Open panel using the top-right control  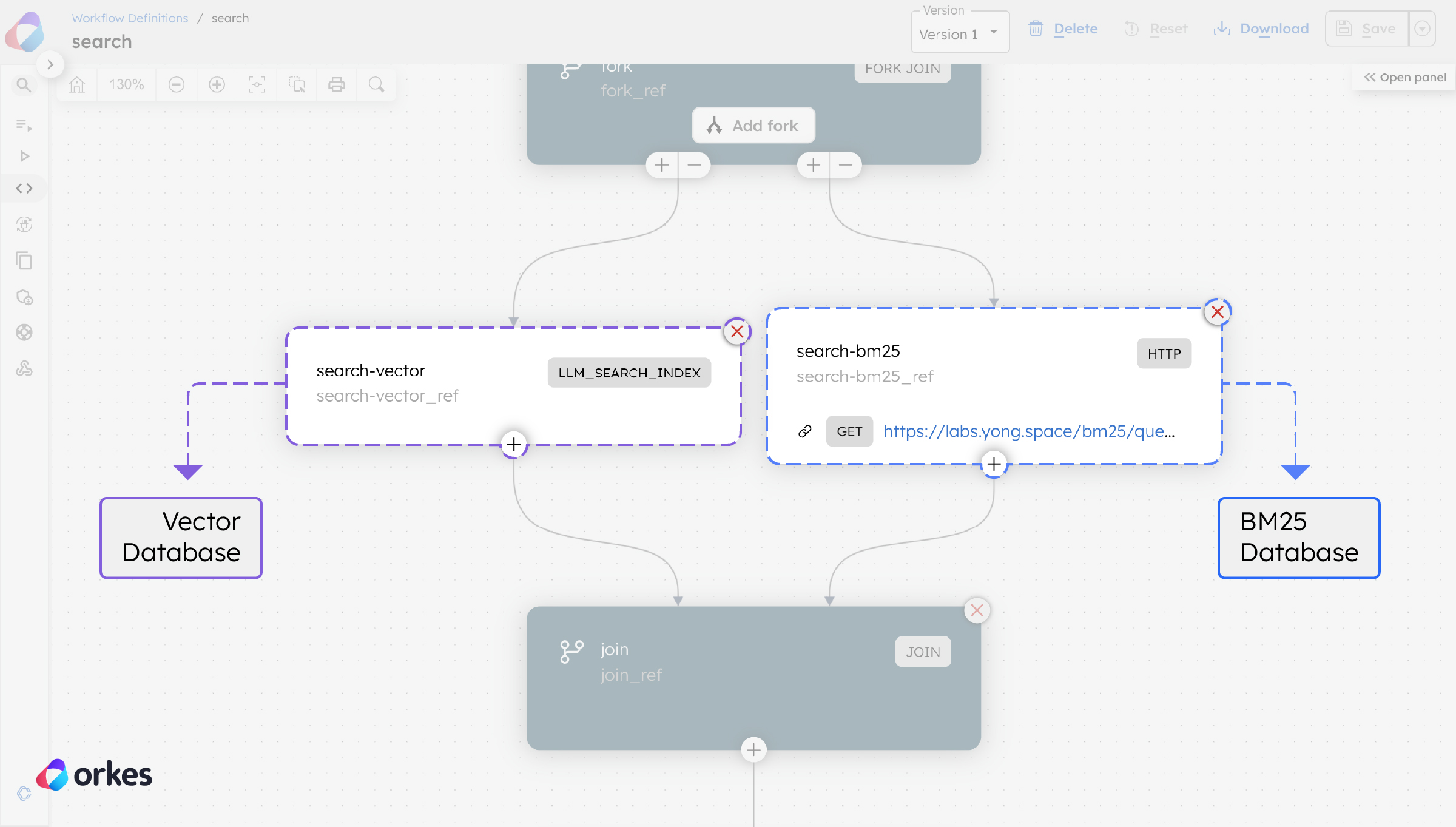[x=1403, y=77]
